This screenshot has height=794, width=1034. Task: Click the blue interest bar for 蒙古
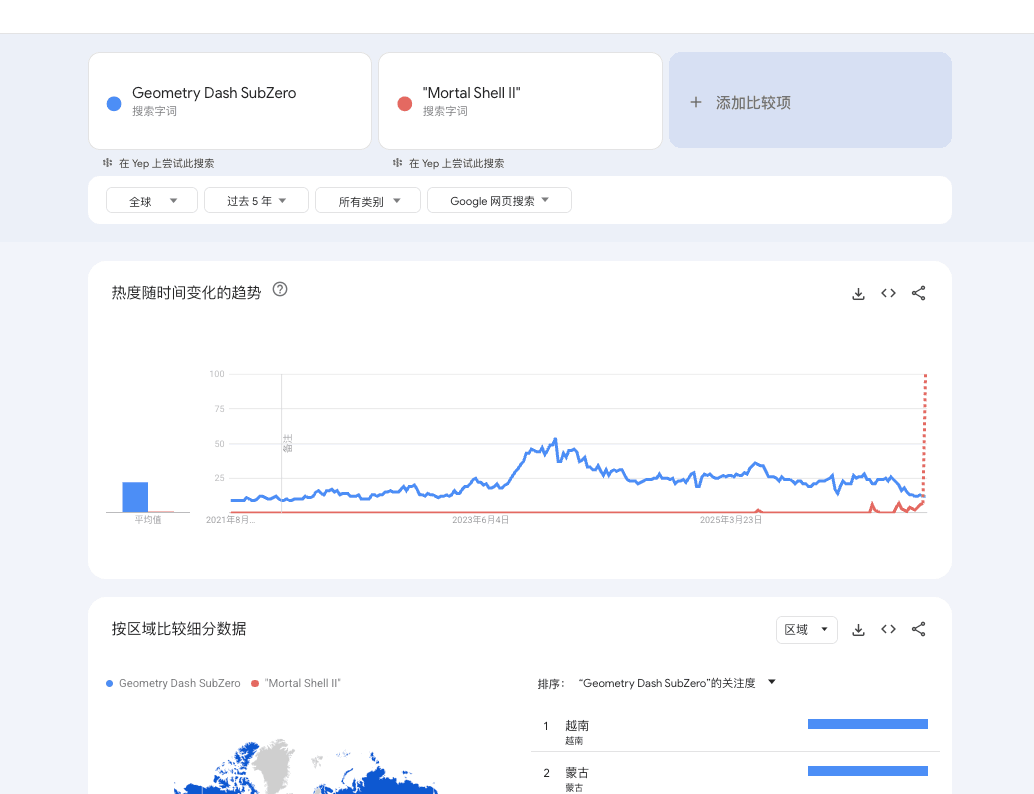pyautogui.click(x=868, y=771)
